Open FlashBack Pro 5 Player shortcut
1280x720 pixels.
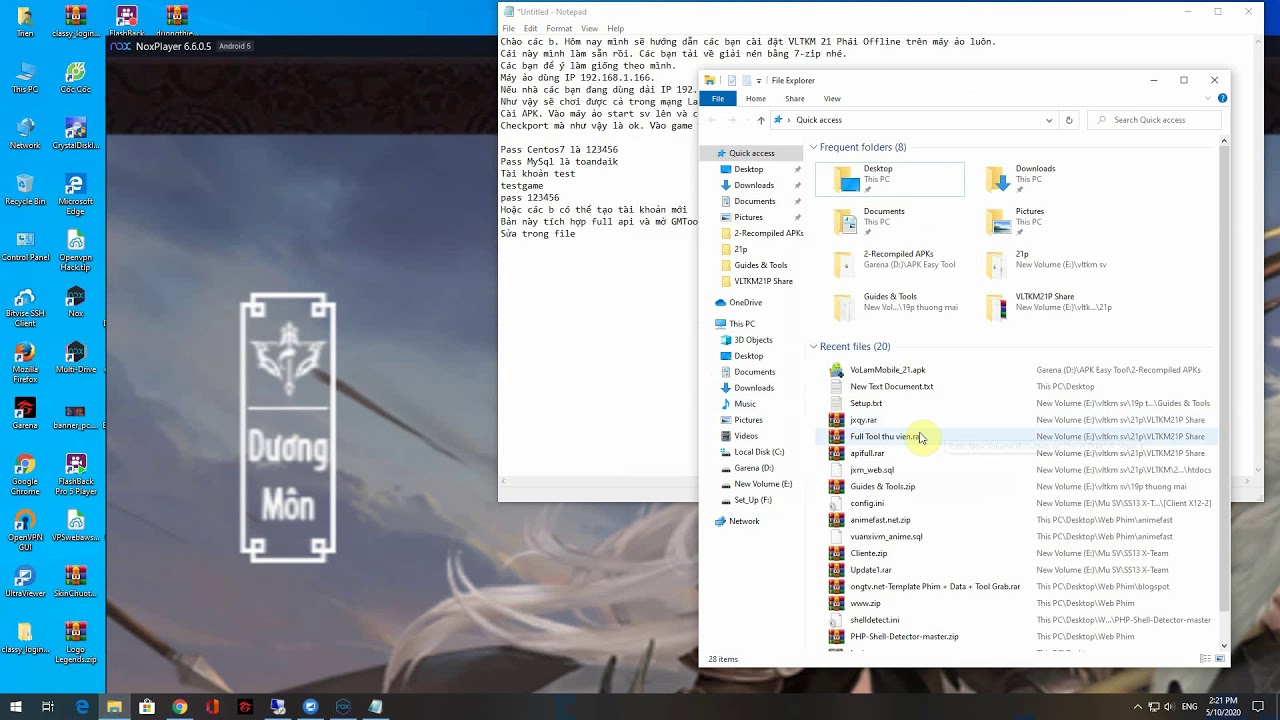click(x=75, y=473)
